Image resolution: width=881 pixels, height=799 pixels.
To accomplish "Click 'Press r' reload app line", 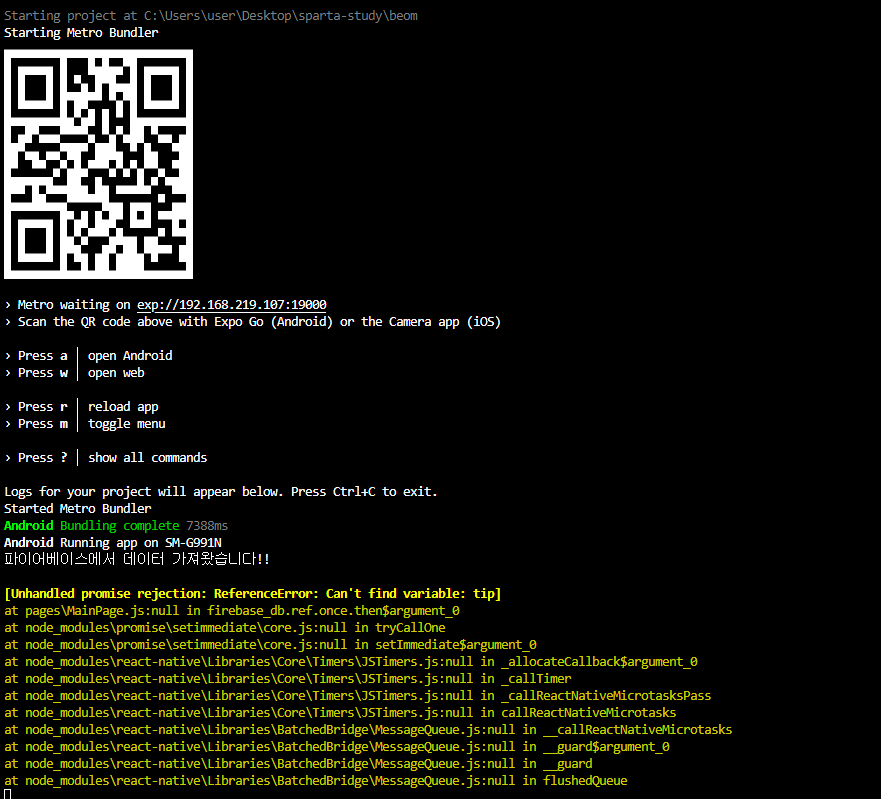I will tap(81, 407).
